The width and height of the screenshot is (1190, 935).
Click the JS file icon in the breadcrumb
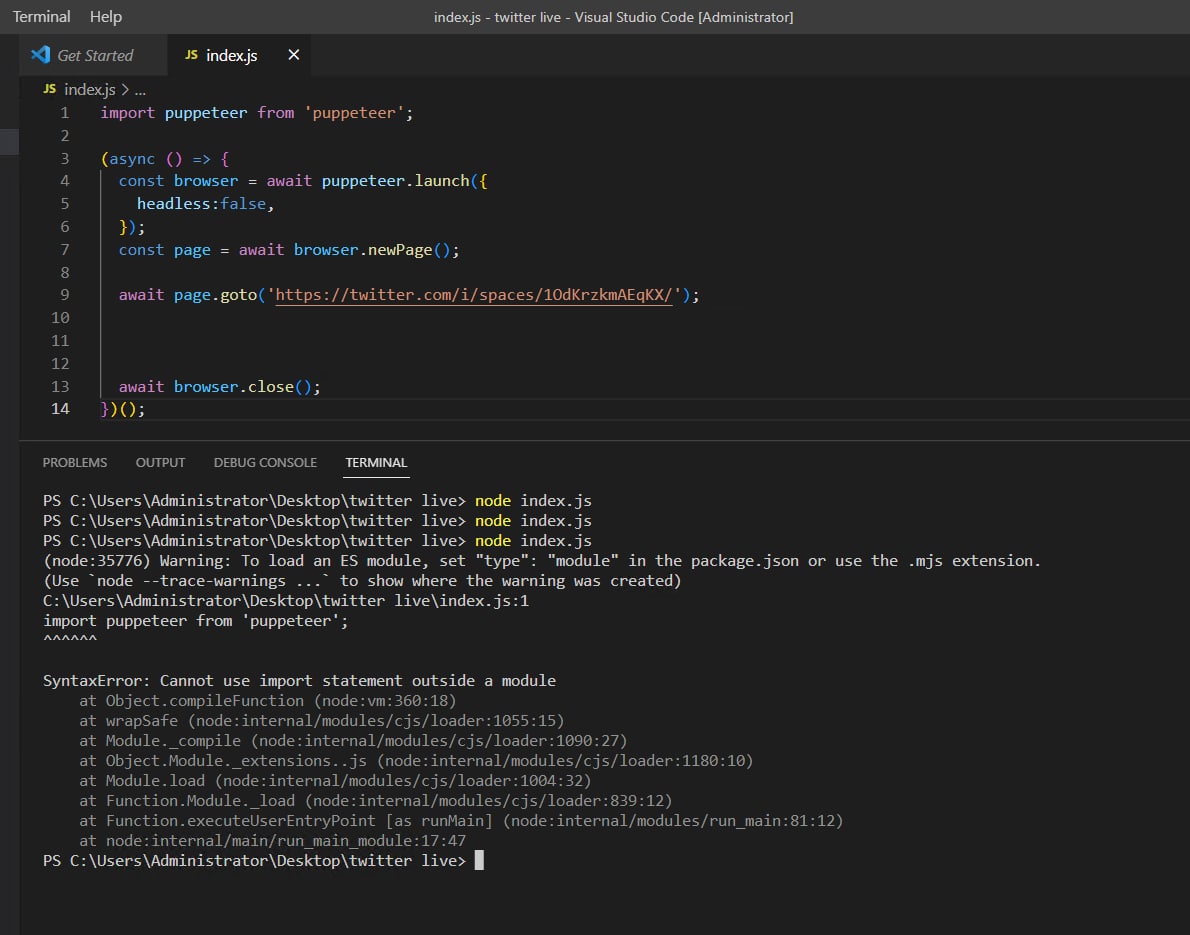coord(49,89)
